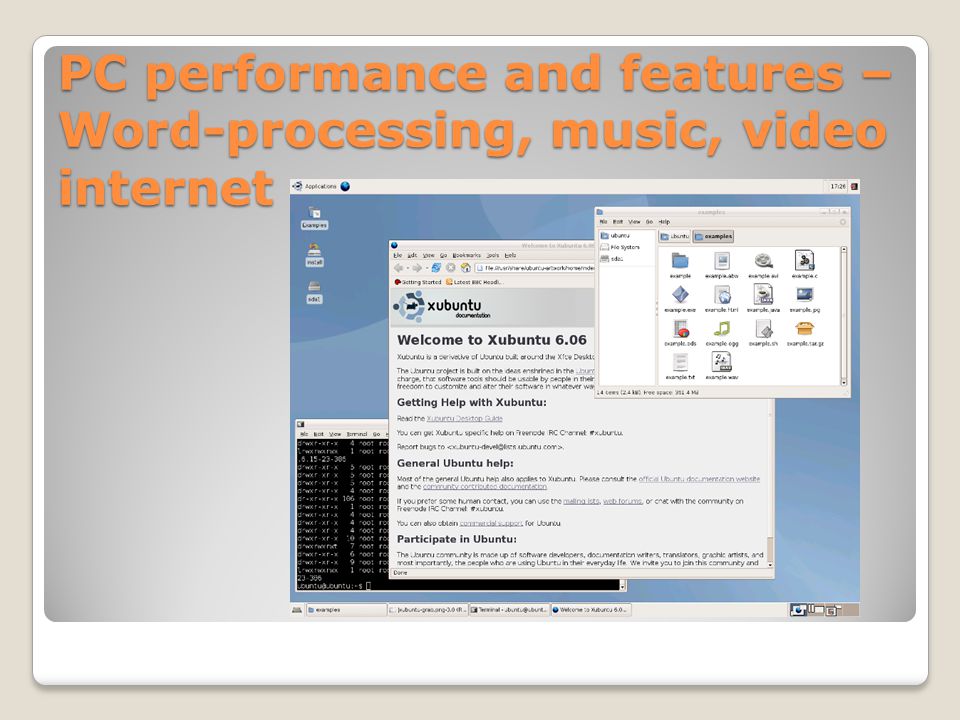Open the File menu in examples window
The height and width of the screenshot is (720, 960).
click(x=604, y=222)
